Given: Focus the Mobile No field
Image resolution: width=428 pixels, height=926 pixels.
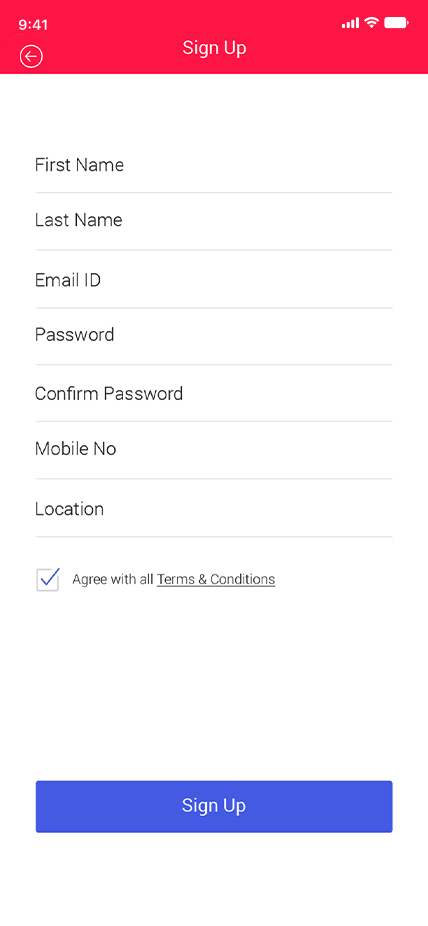Looking at the screenshot, I should [x=214, y=449].
